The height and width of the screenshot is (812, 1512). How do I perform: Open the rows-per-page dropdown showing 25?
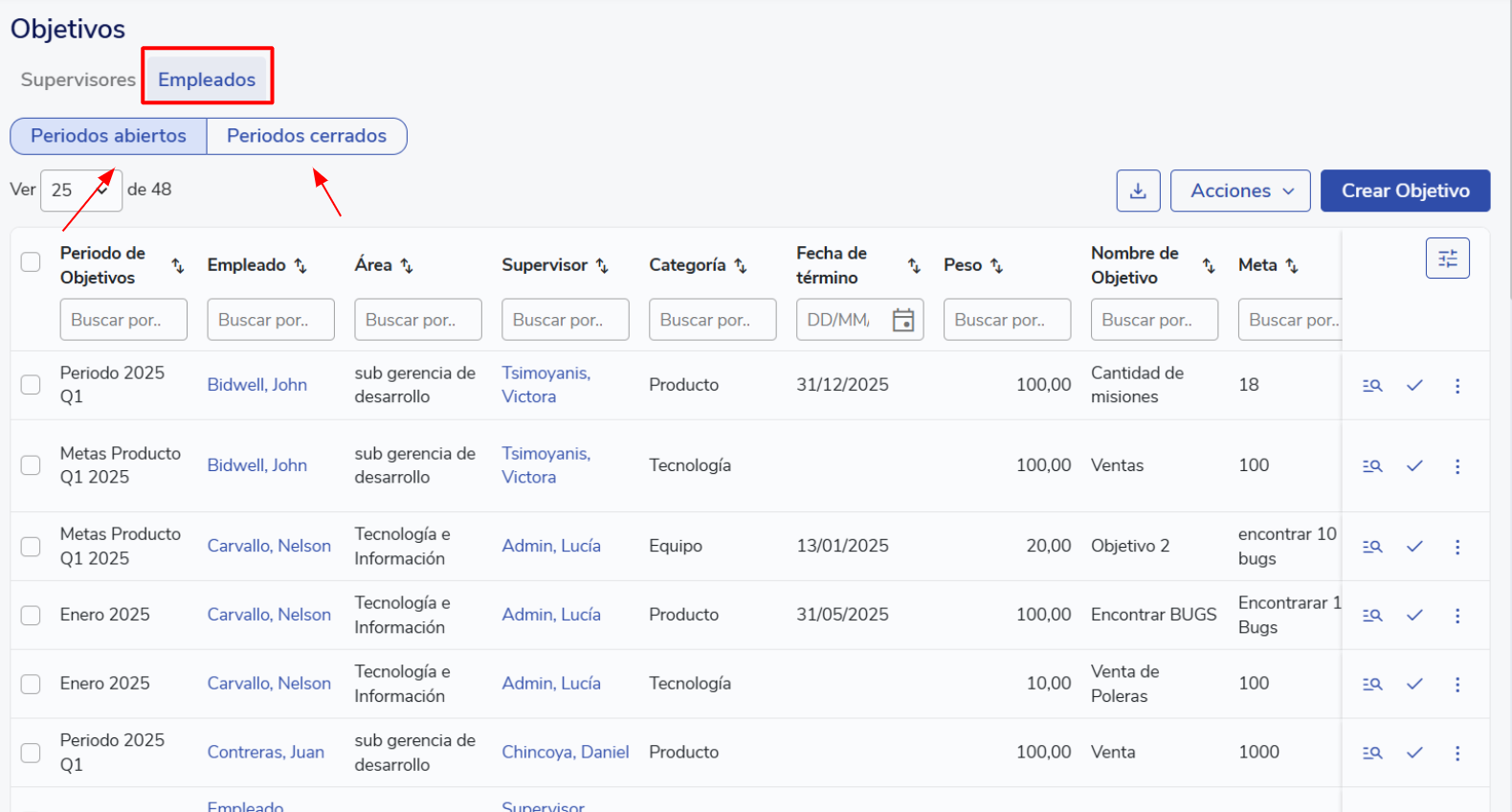coord(80,191)
